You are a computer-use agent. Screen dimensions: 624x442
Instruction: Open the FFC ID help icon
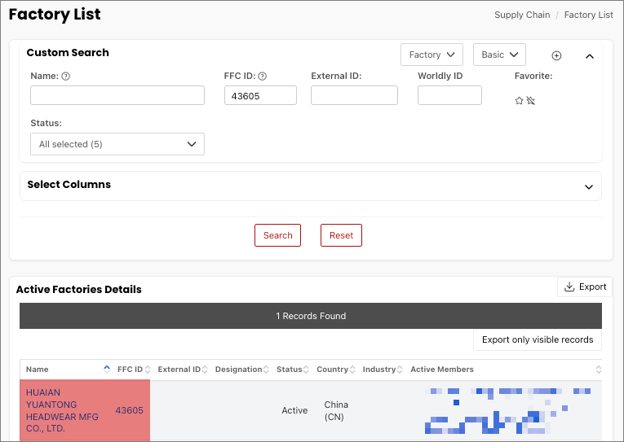(x=262, y=76)
